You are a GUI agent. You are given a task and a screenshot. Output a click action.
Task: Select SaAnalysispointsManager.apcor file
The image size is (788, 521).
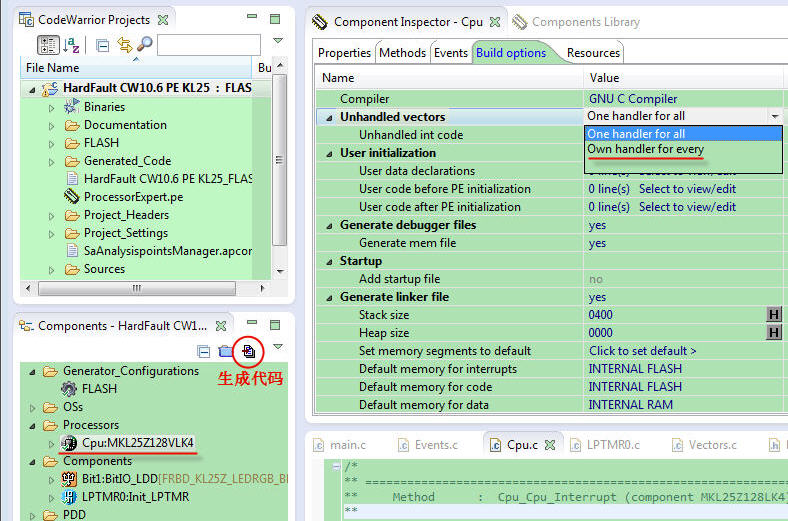168,251
